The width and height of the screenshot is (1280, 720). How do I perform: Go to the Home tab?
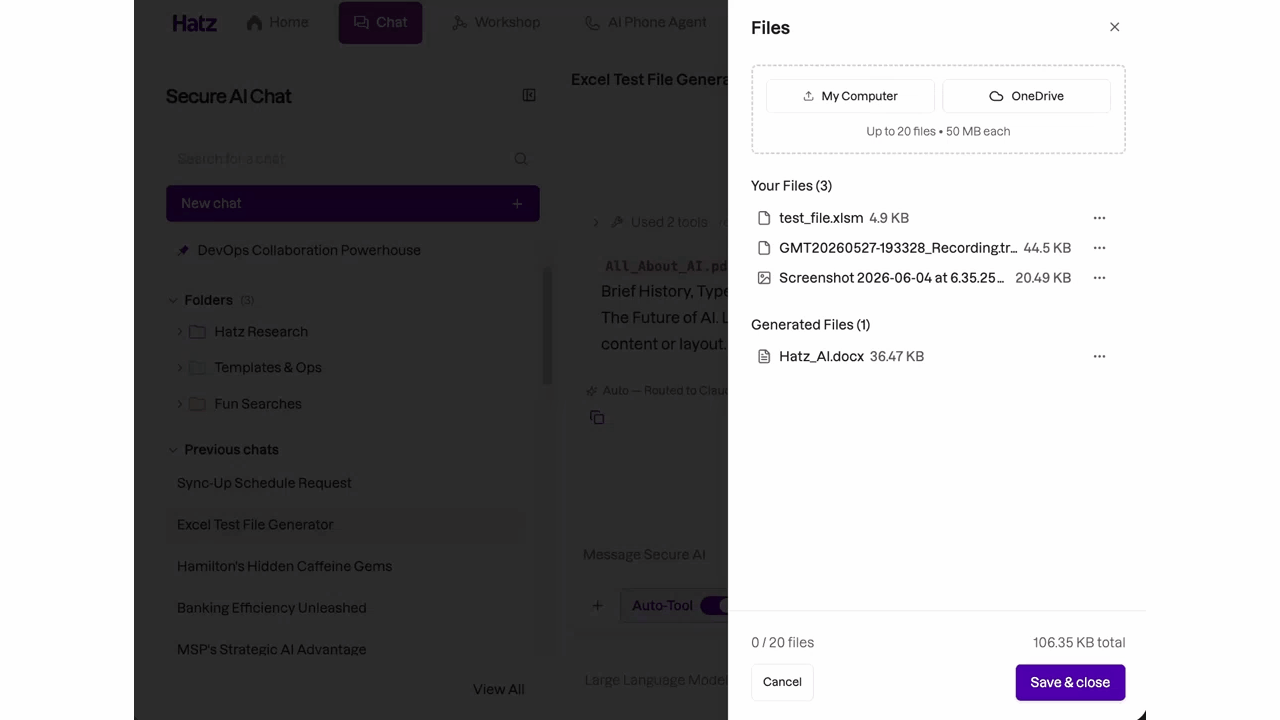pyautogui.click(x=277, y=22)
